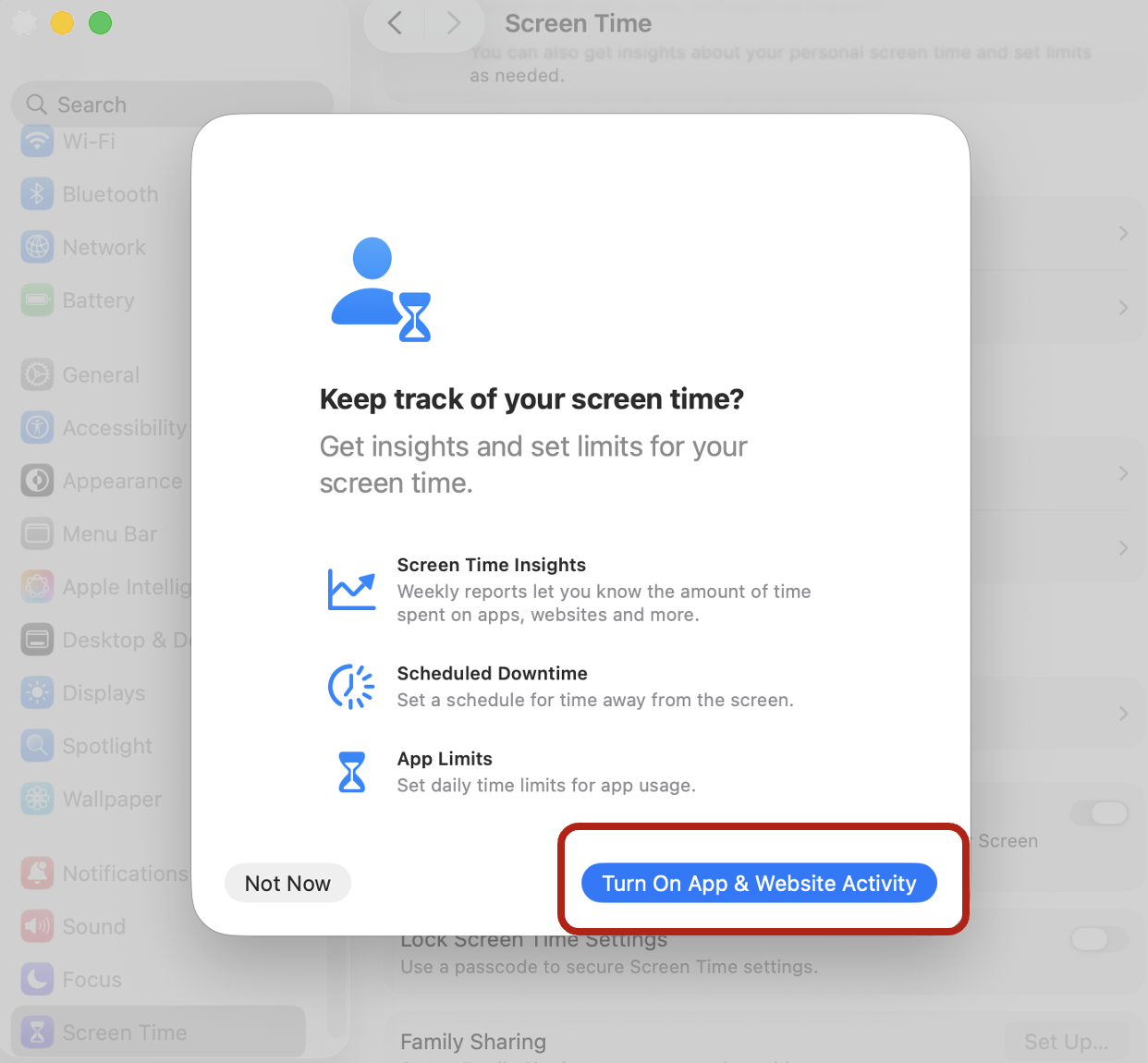
Task: Open Wallpaper in the sidebar
Action: [x=112, y=800]
